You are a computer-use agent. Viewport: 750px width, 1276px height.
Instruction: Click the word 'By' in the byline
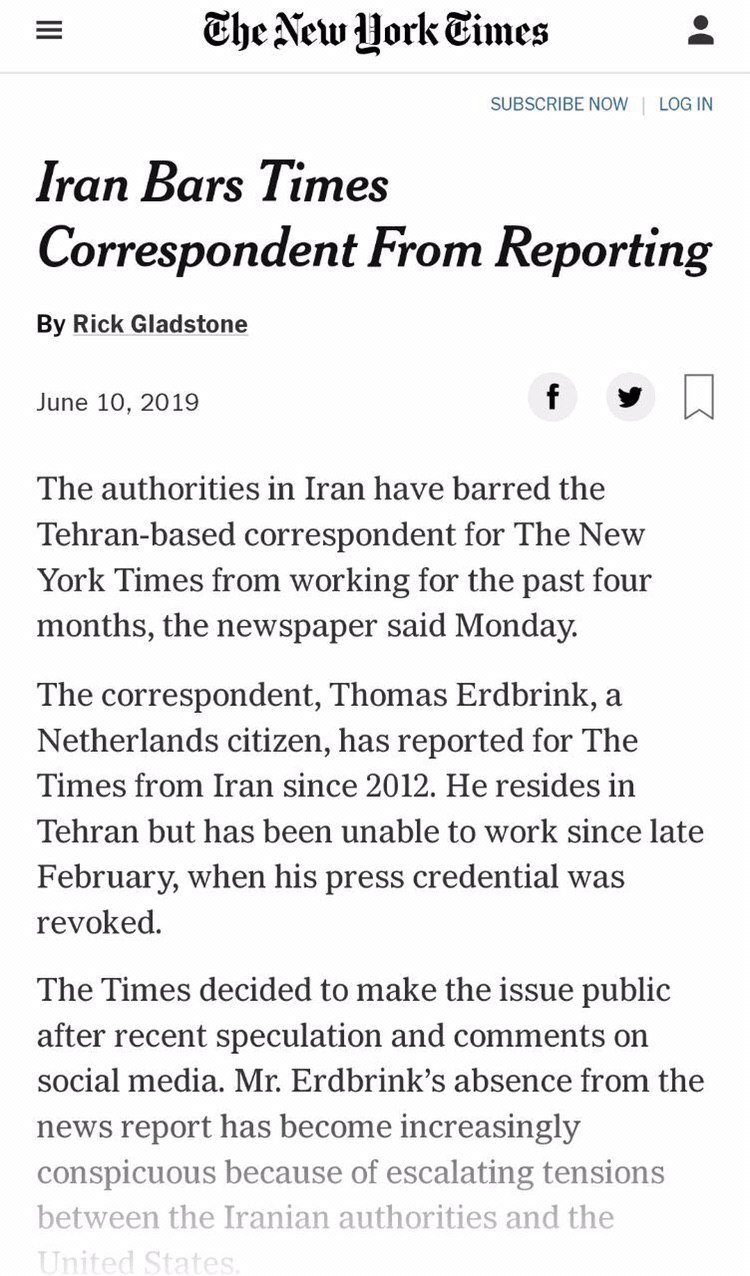(51, 324)
